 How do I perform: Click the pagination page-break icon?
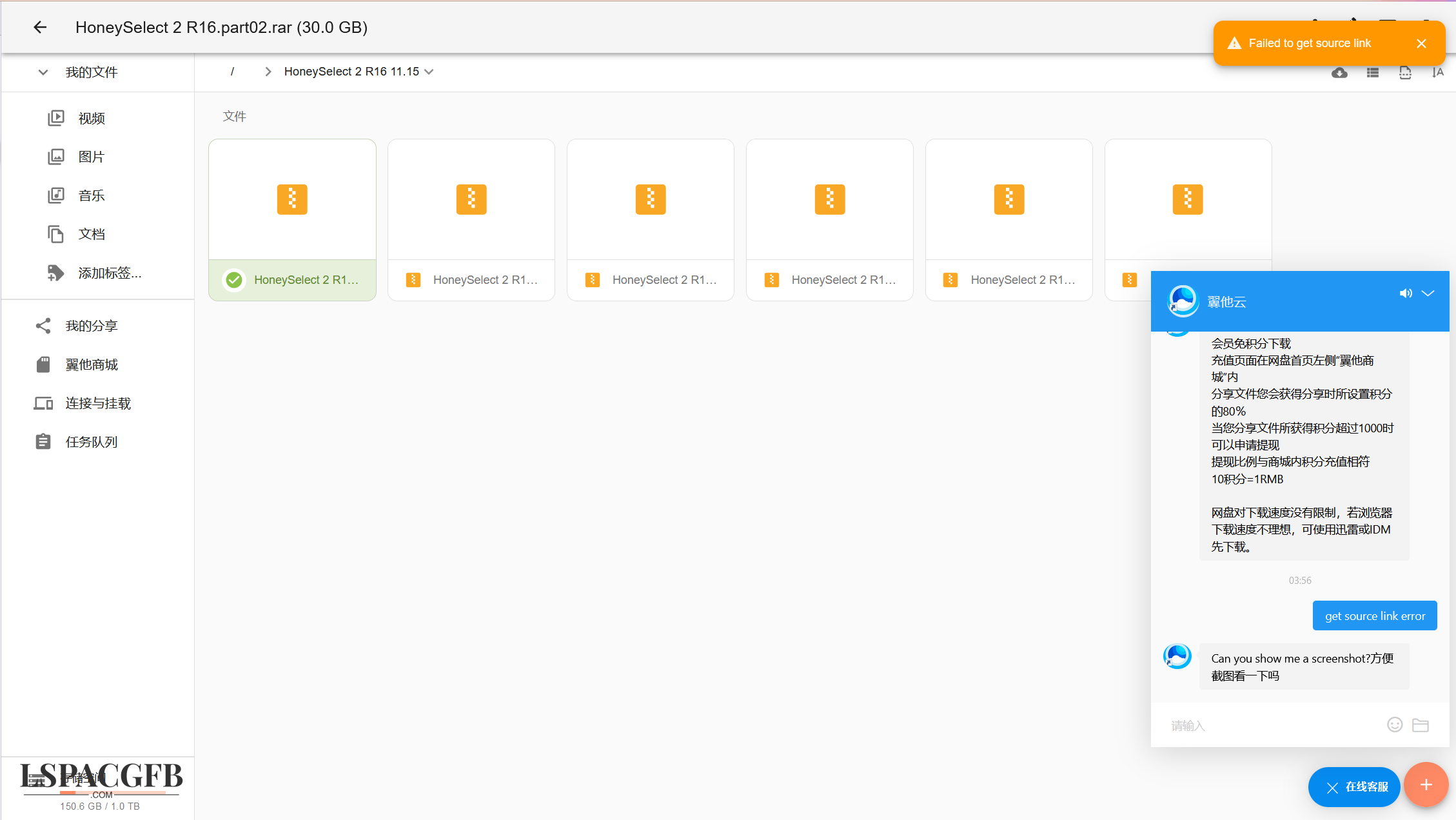pos(1405,73)
